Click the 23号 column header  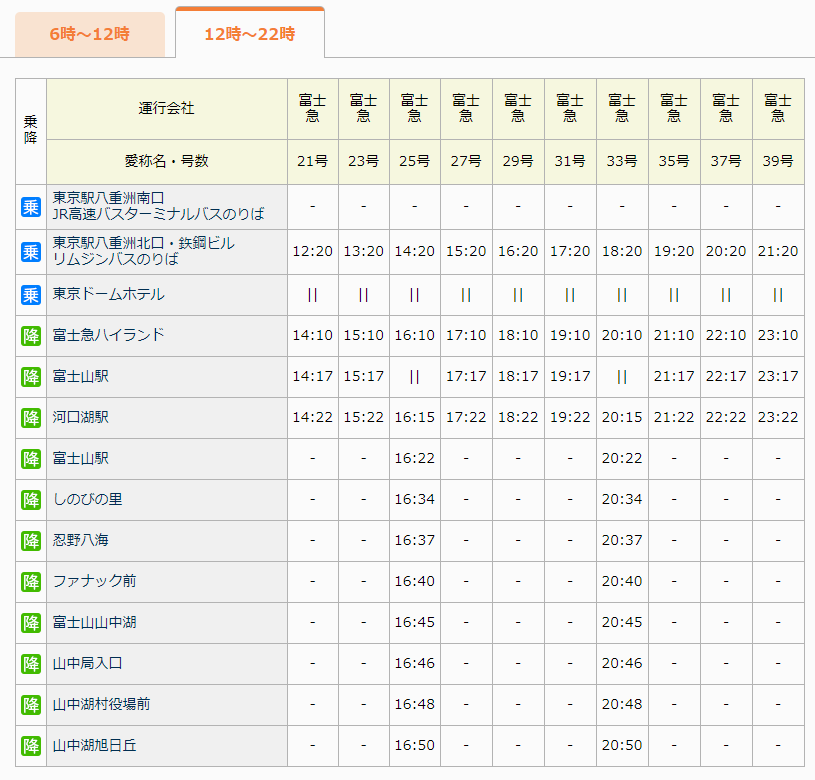coord(363,161)
